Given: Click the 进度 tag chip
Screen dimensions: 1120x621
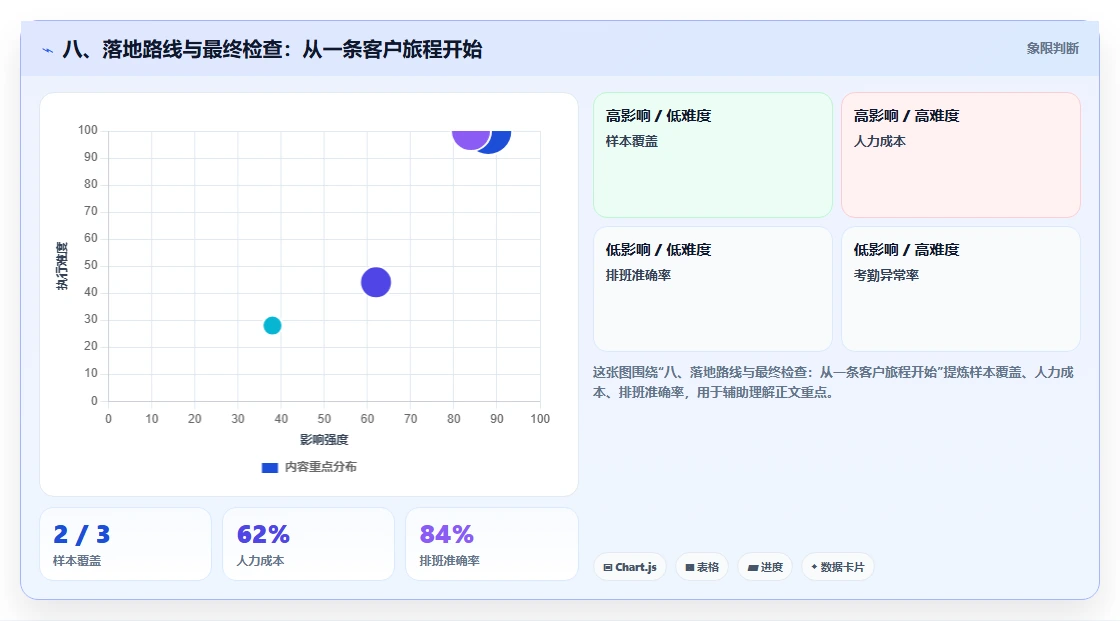Looking at the screenshot, I should coord(765,567).
